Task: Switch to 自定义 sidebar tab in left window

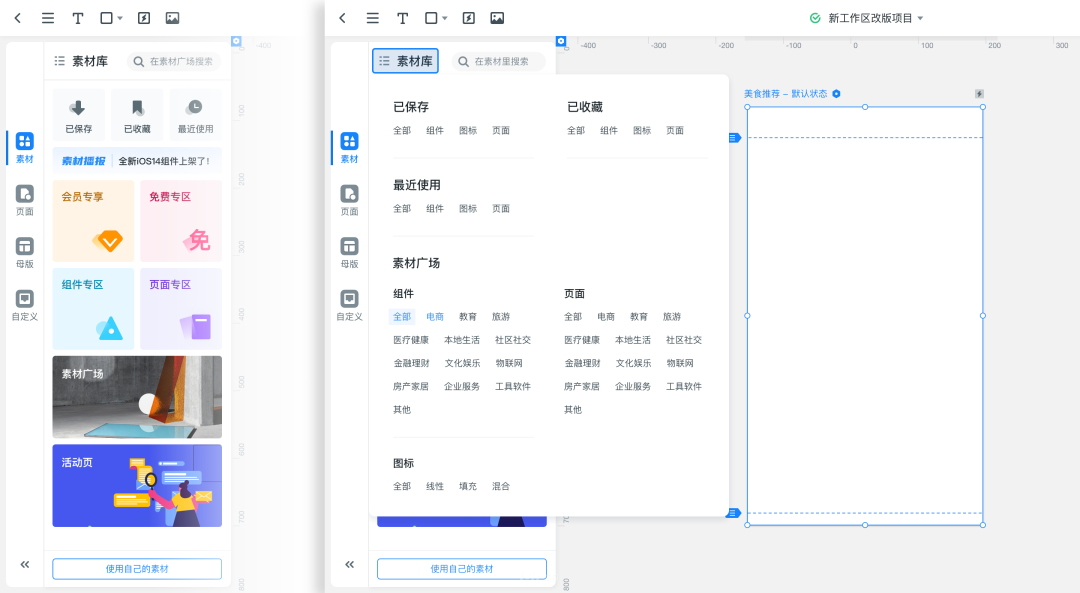Action: [x=25, y=305]
